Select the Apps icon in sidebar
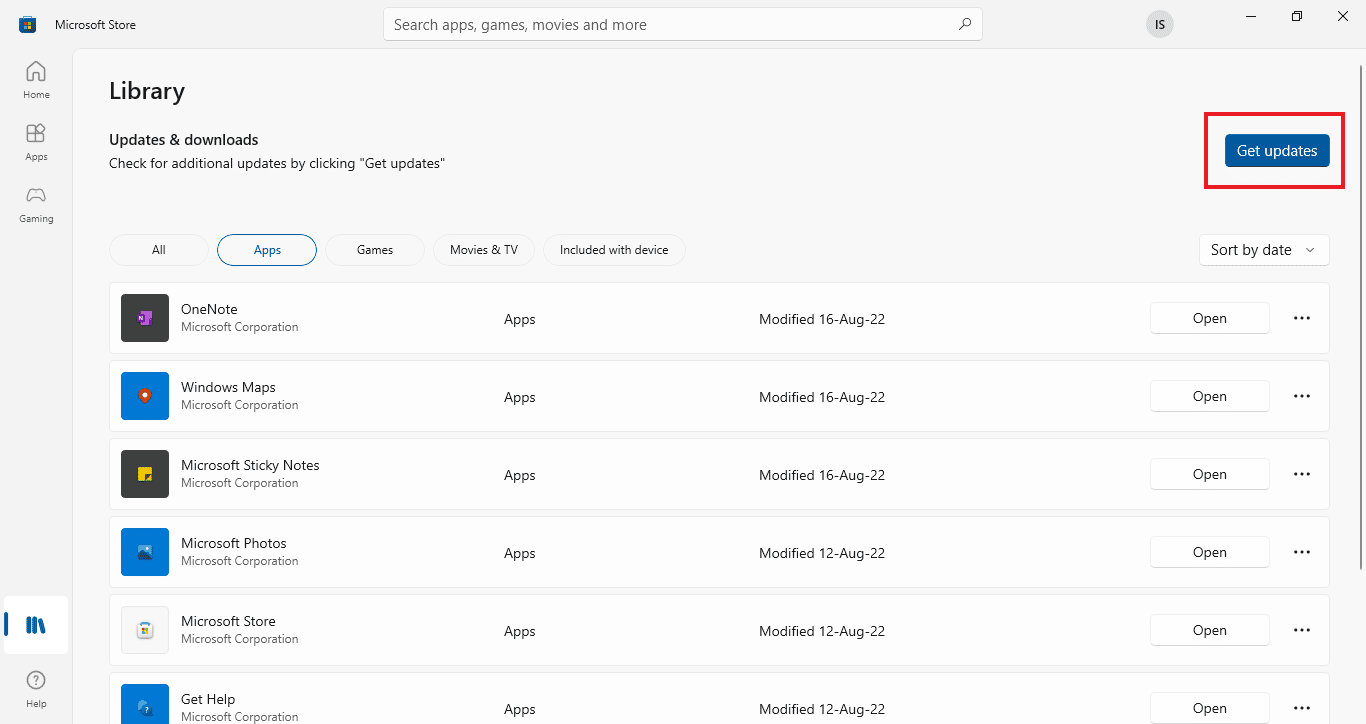This screenshot has width=1366, height=724. [x=35, y=140]
